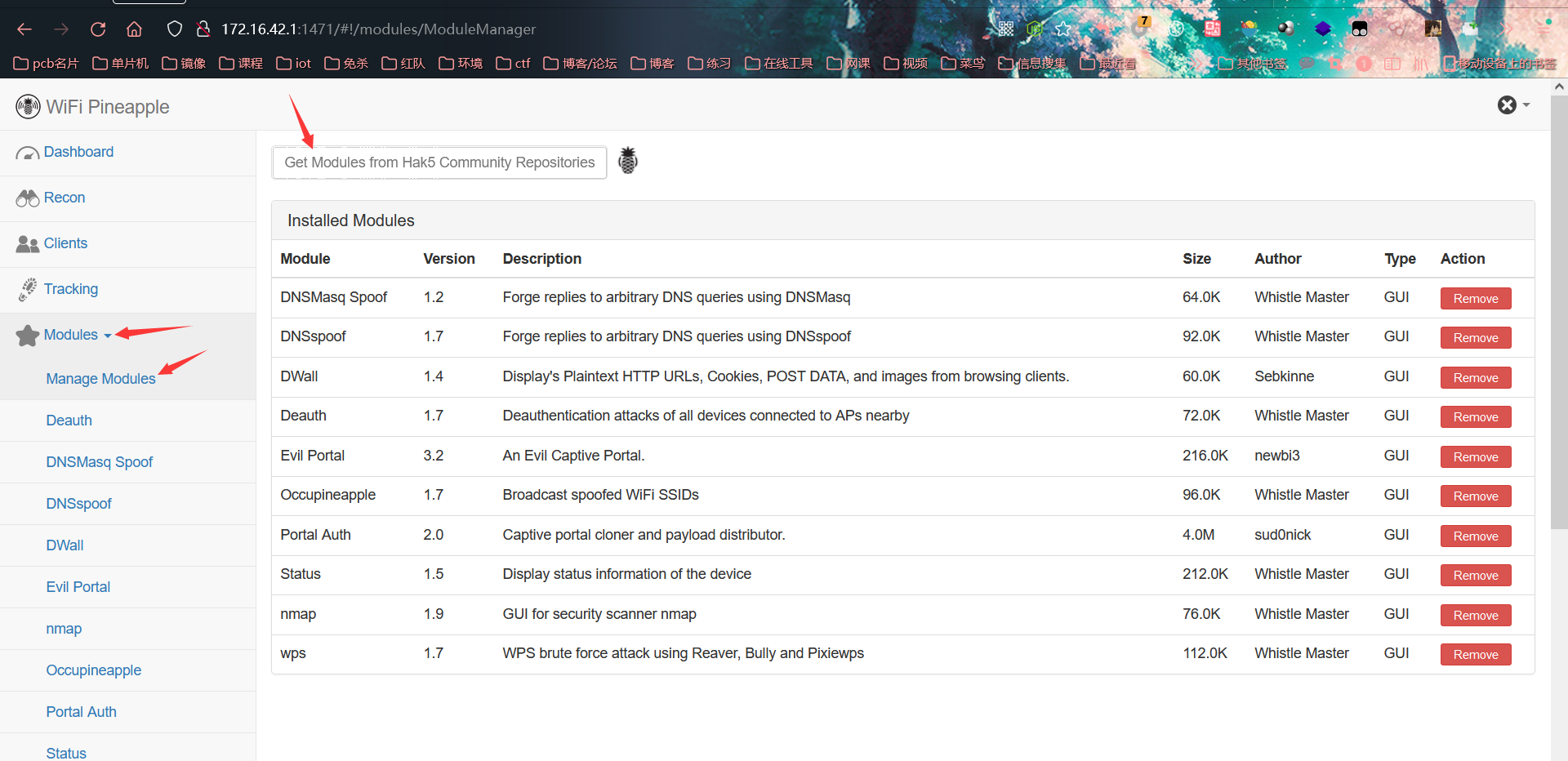Viewport: 1568px width, 761px height.
Task: Click the Recon binoculars icon
Action: tap(27, 198)
